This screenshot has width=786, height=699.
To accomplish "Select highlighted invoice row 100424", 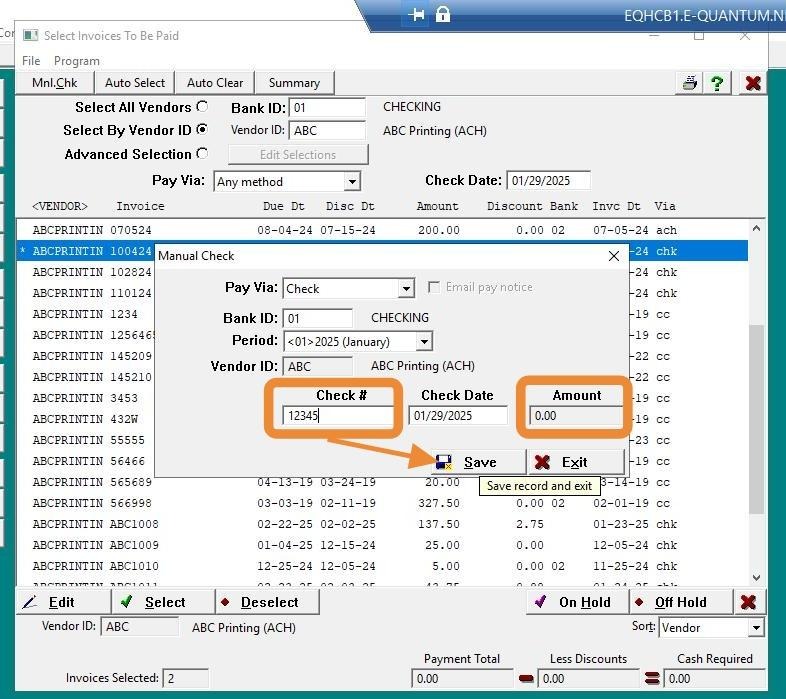I will tap(382, 251).
